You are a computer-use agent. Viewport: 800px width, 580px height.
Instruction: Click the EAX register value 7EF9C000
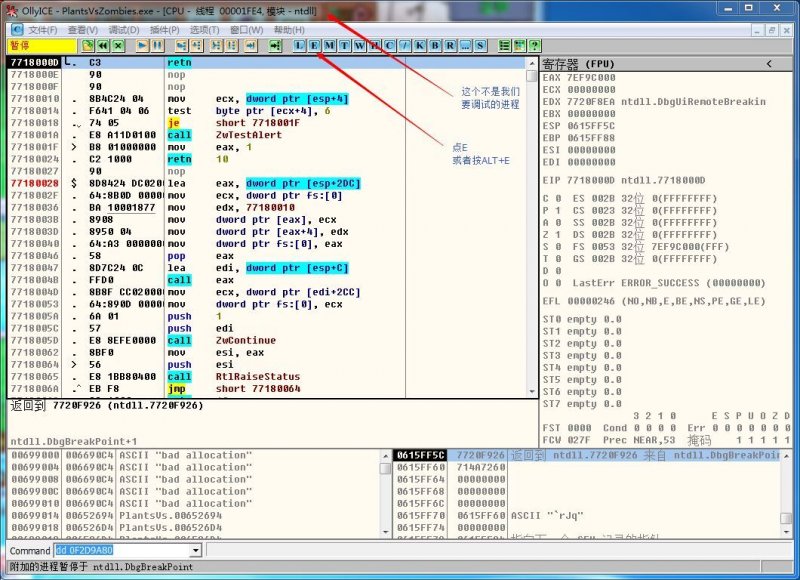pyautogui.click(x=591, y=78)
